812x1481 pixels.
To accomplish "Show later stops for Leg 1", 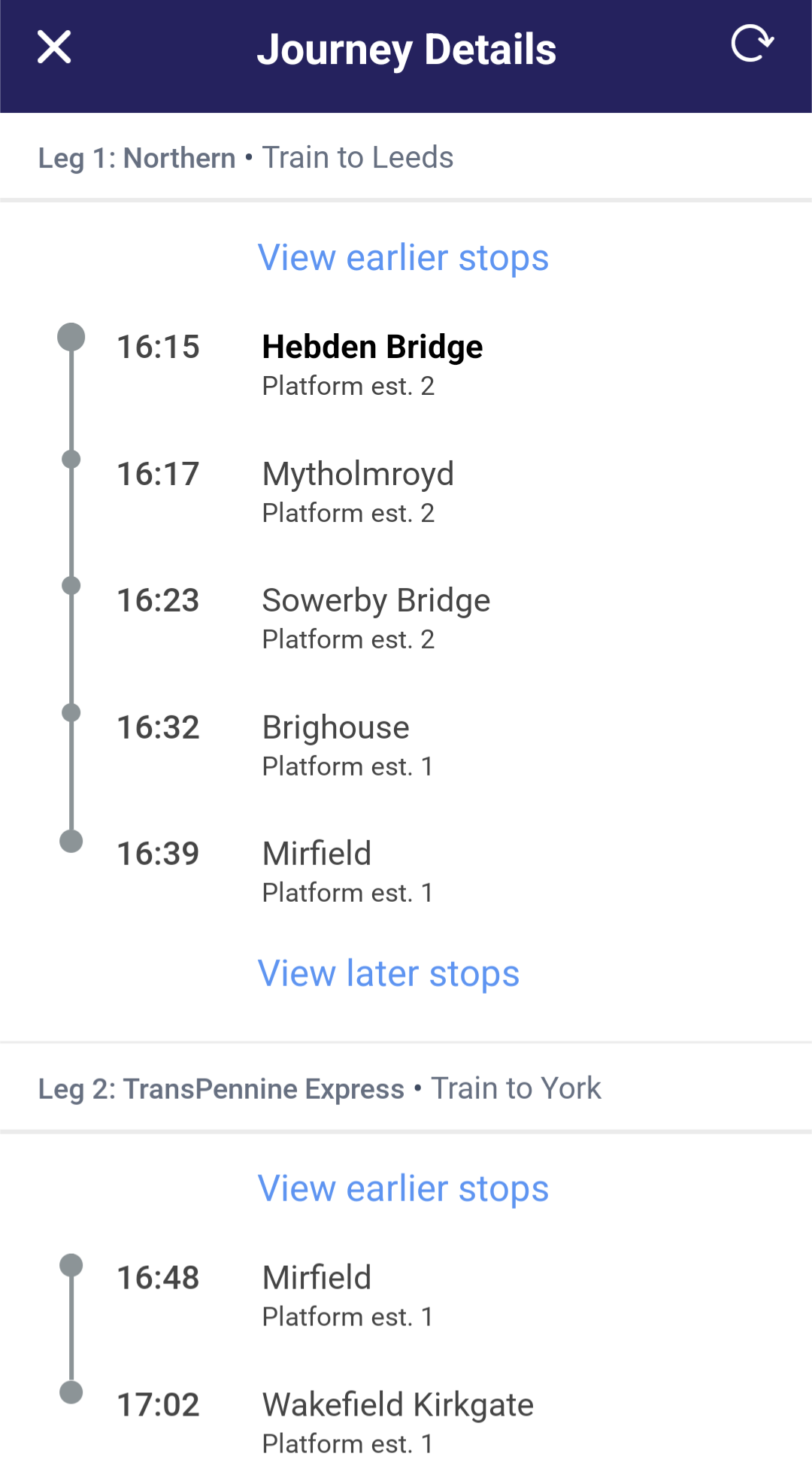I will click(x=388, y=974).
